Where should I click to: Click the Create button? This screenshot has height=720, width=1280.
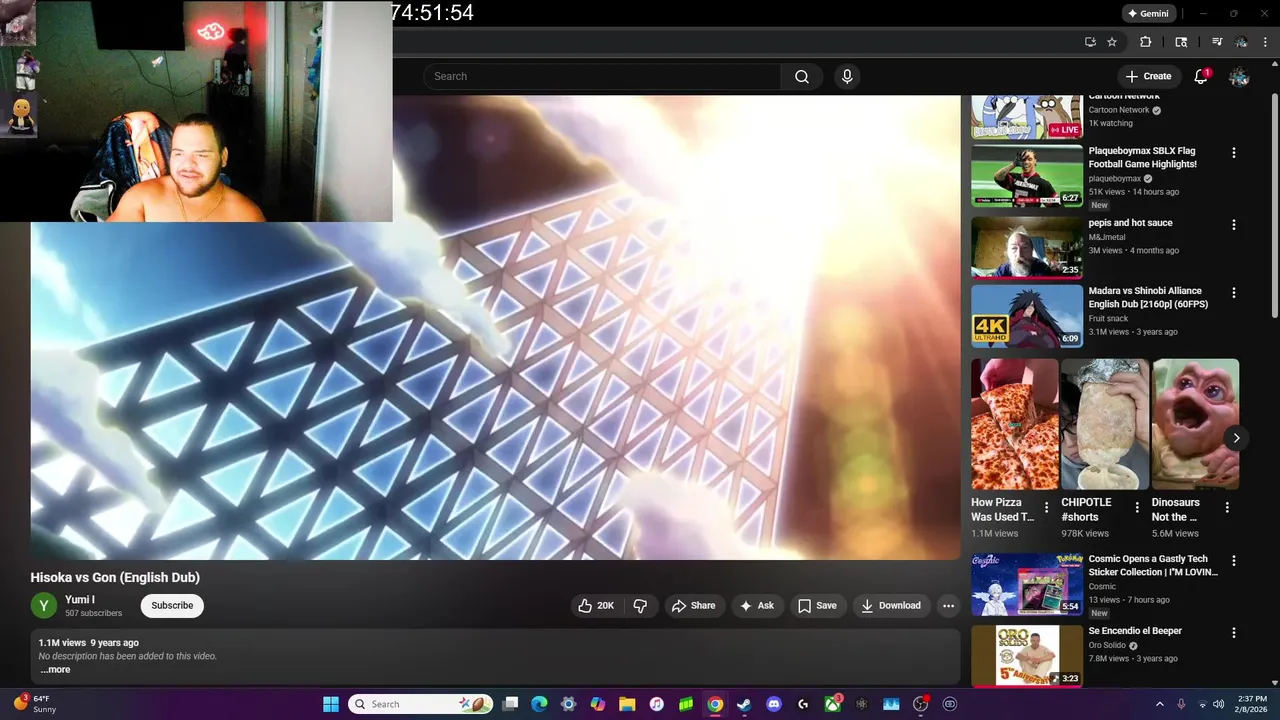(x=1148, y=76)
